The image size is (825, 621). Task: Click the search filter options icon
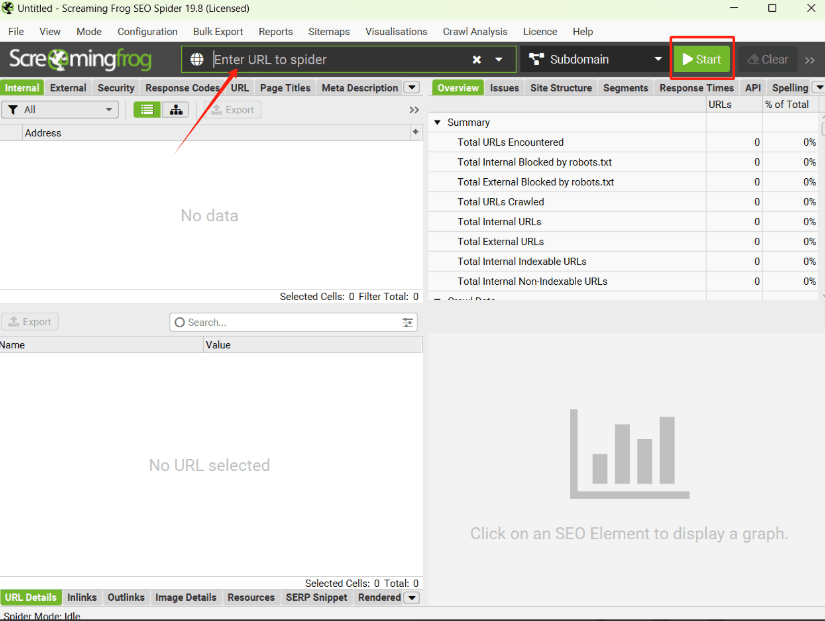pyautogui.click(x=408, y=323)
